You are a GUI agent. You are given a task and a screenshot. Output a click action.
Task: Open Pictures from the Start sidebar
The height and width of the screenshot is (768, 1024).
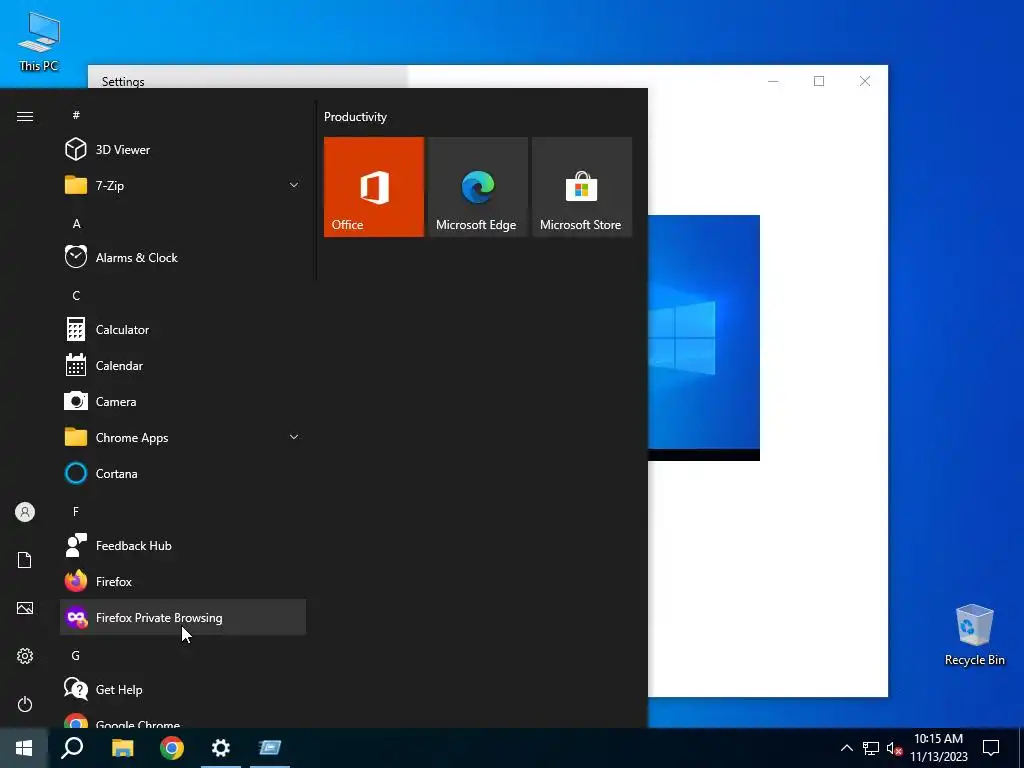point(25,608)
